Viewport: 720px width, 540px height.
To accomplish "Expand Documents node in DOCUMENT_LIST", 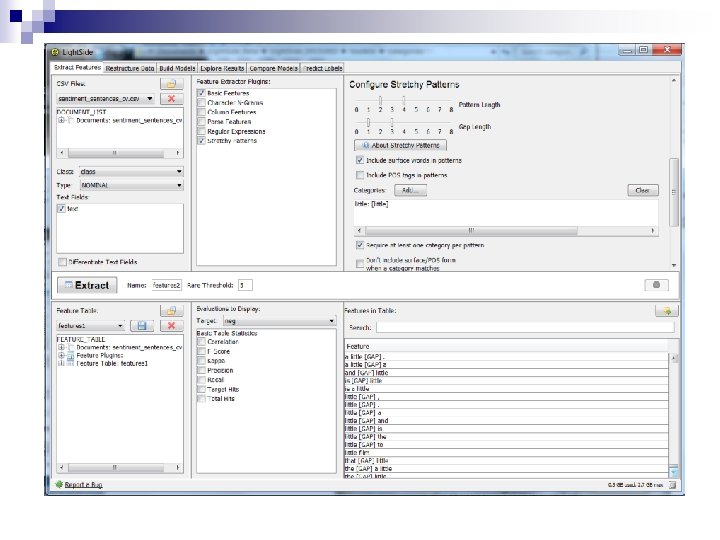I will click(61, 120).
